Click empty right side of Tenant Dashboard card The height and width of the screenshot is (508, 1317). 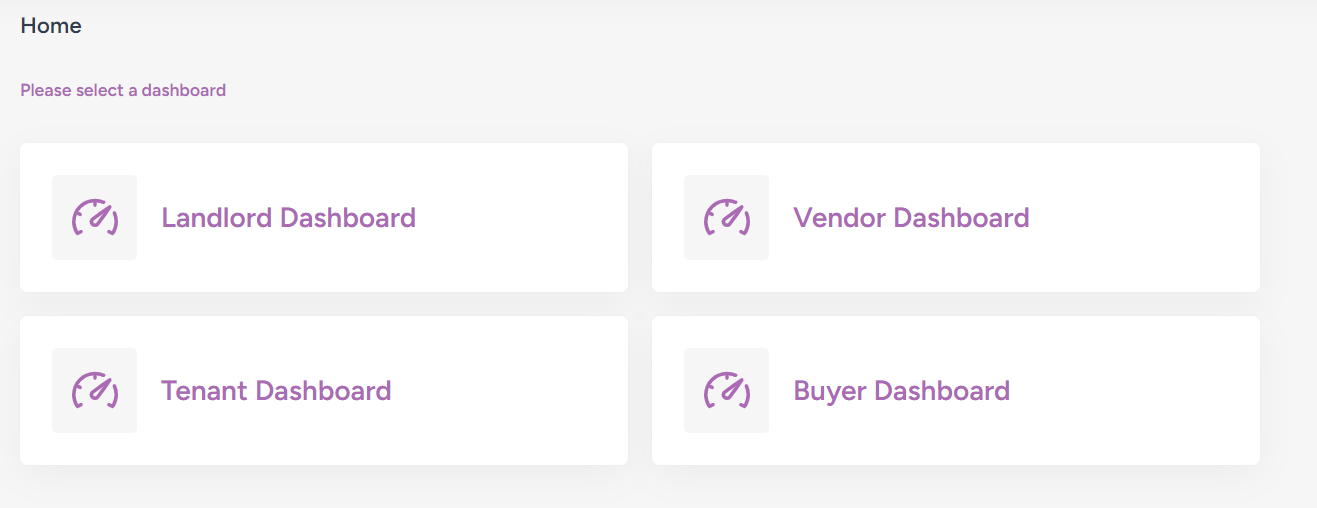(x=530, y=391)
